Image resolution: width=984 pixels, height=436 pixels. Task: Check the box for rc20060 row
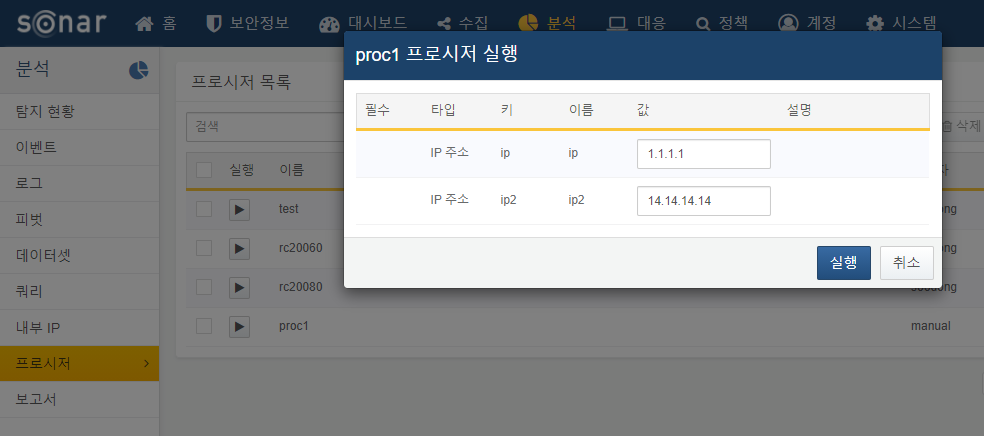204,248
